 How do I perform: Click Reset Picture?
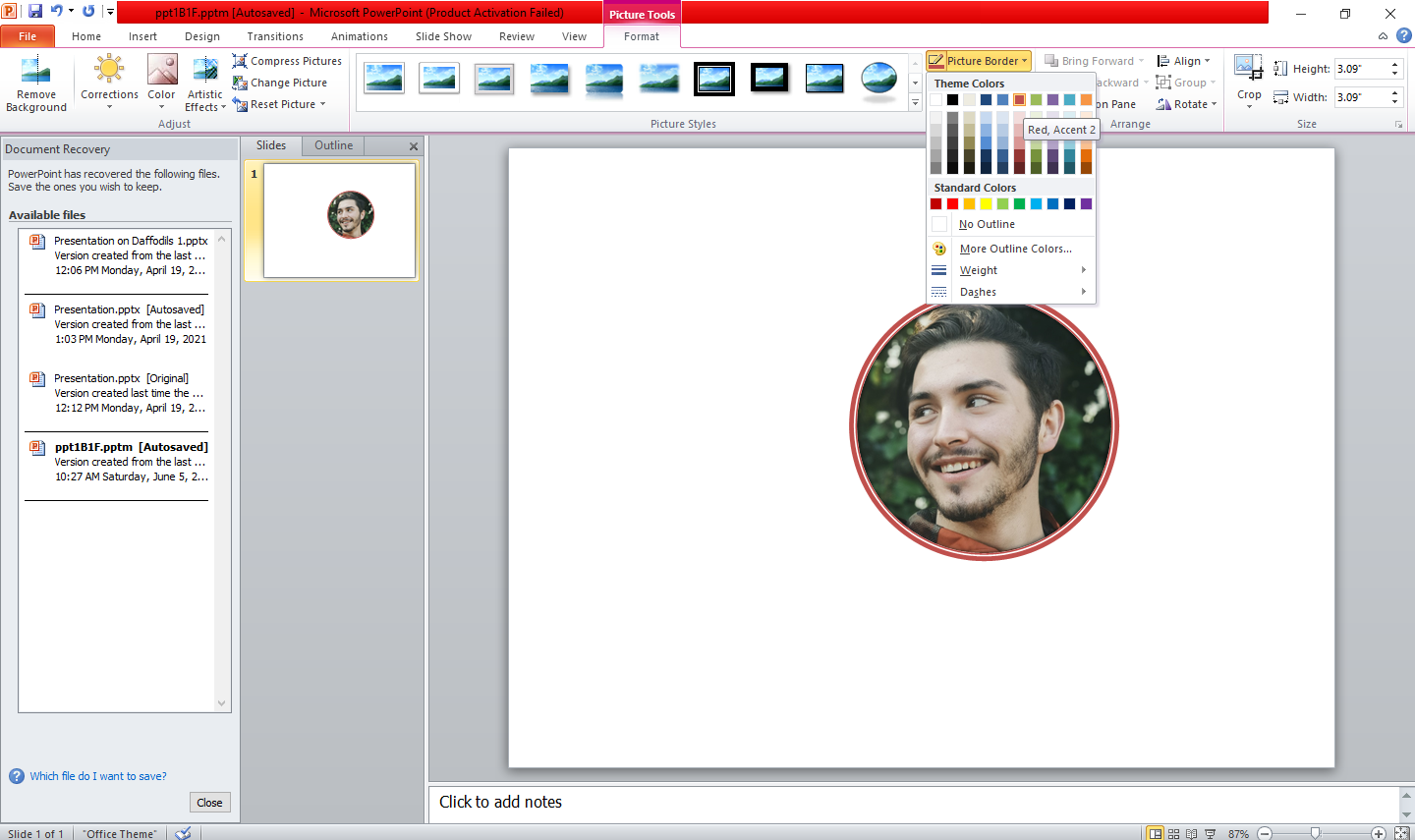tap(278, 103)
